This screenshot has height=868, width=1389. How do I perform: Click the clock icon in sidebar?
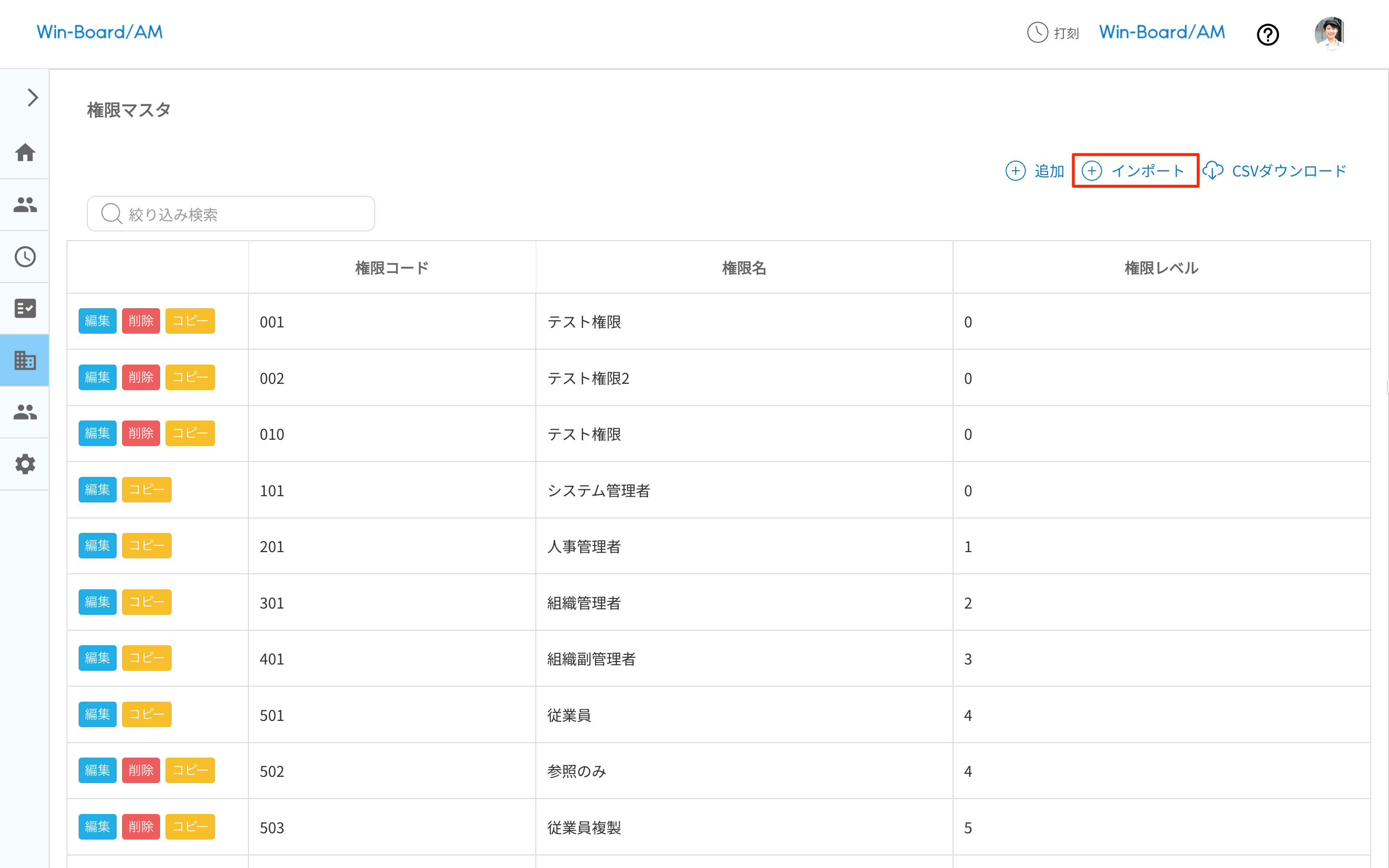[25, 257]
